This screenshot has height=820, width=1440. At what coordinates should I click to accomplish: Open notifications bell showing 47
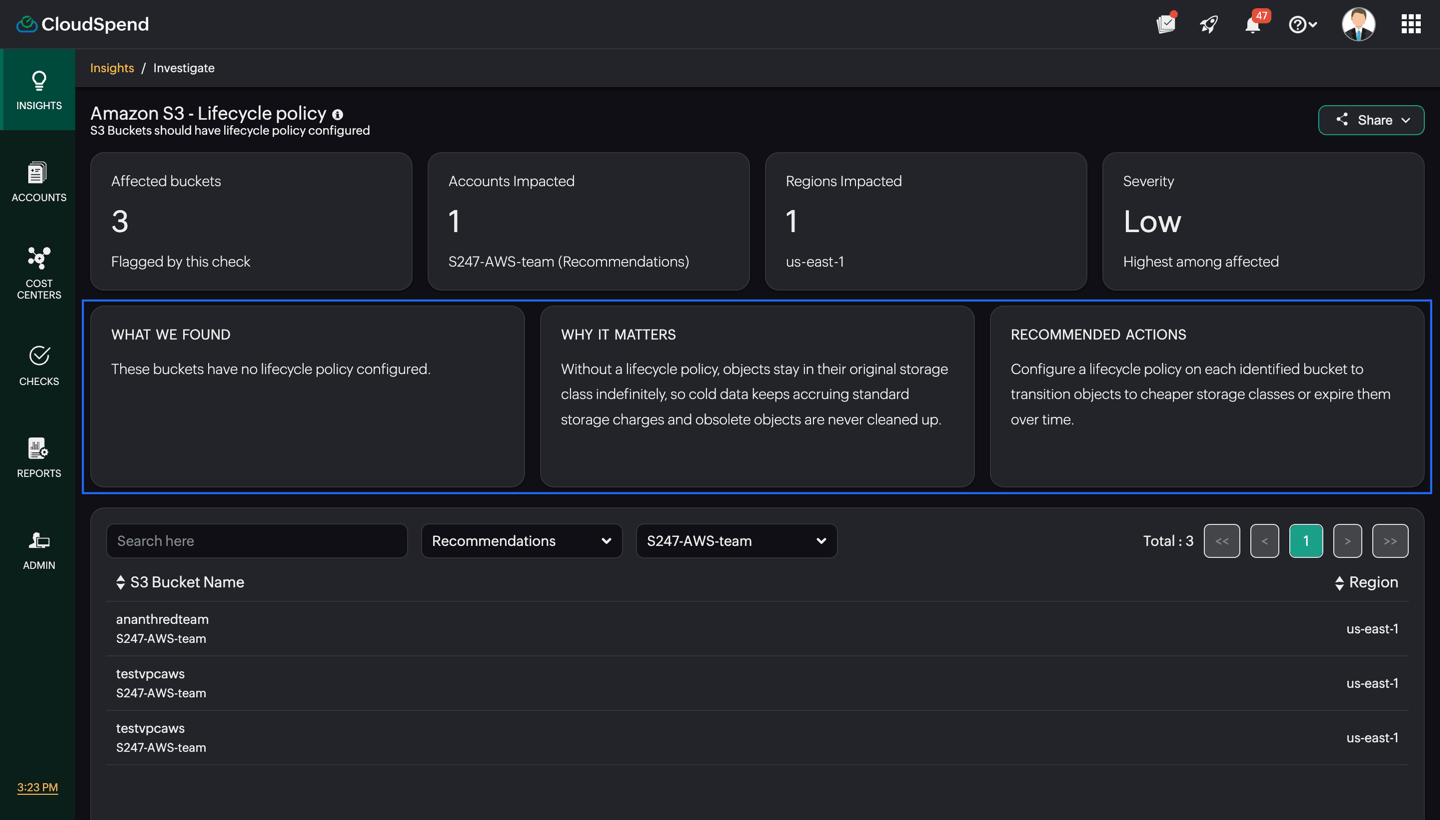[1254, 23]
